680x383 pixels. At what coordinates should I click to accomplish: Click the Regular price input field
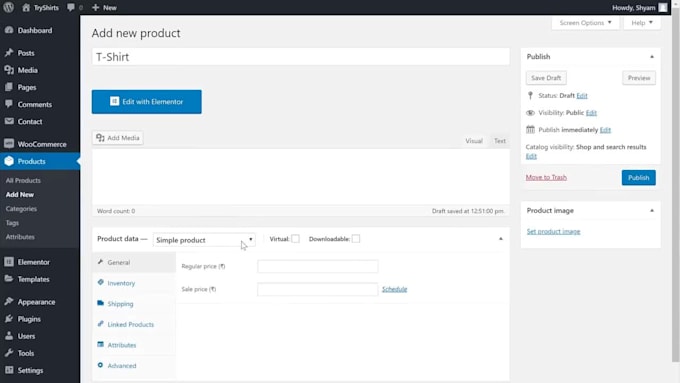tap(317, 266)
